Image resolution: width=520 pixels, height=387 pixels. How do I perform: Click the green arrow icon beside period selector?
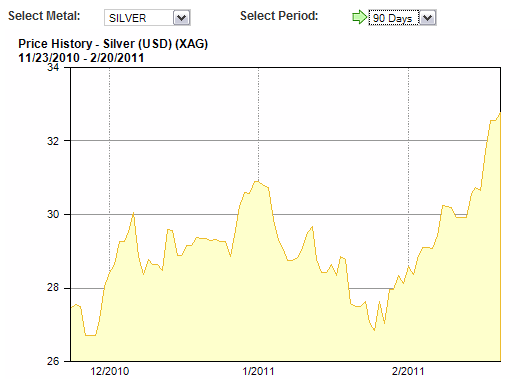tap(359, 17)
